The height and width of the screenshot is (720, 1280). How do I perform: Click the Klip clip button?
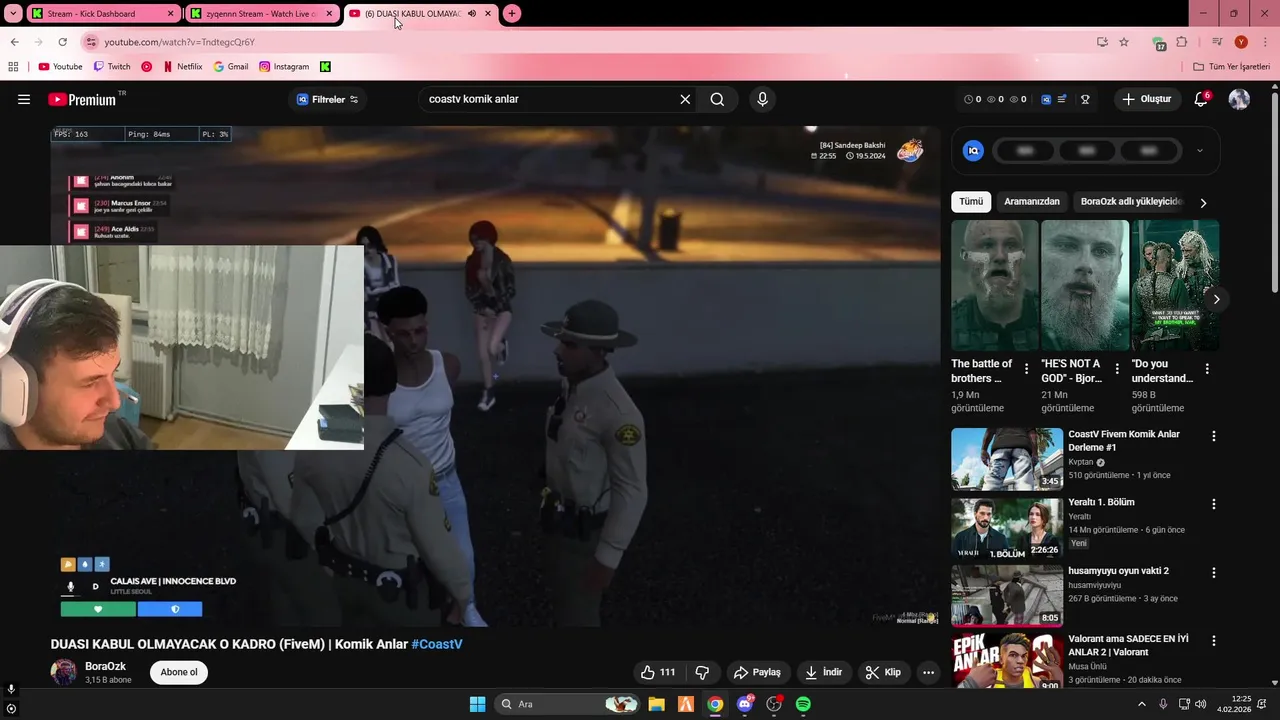pos(883,672)
